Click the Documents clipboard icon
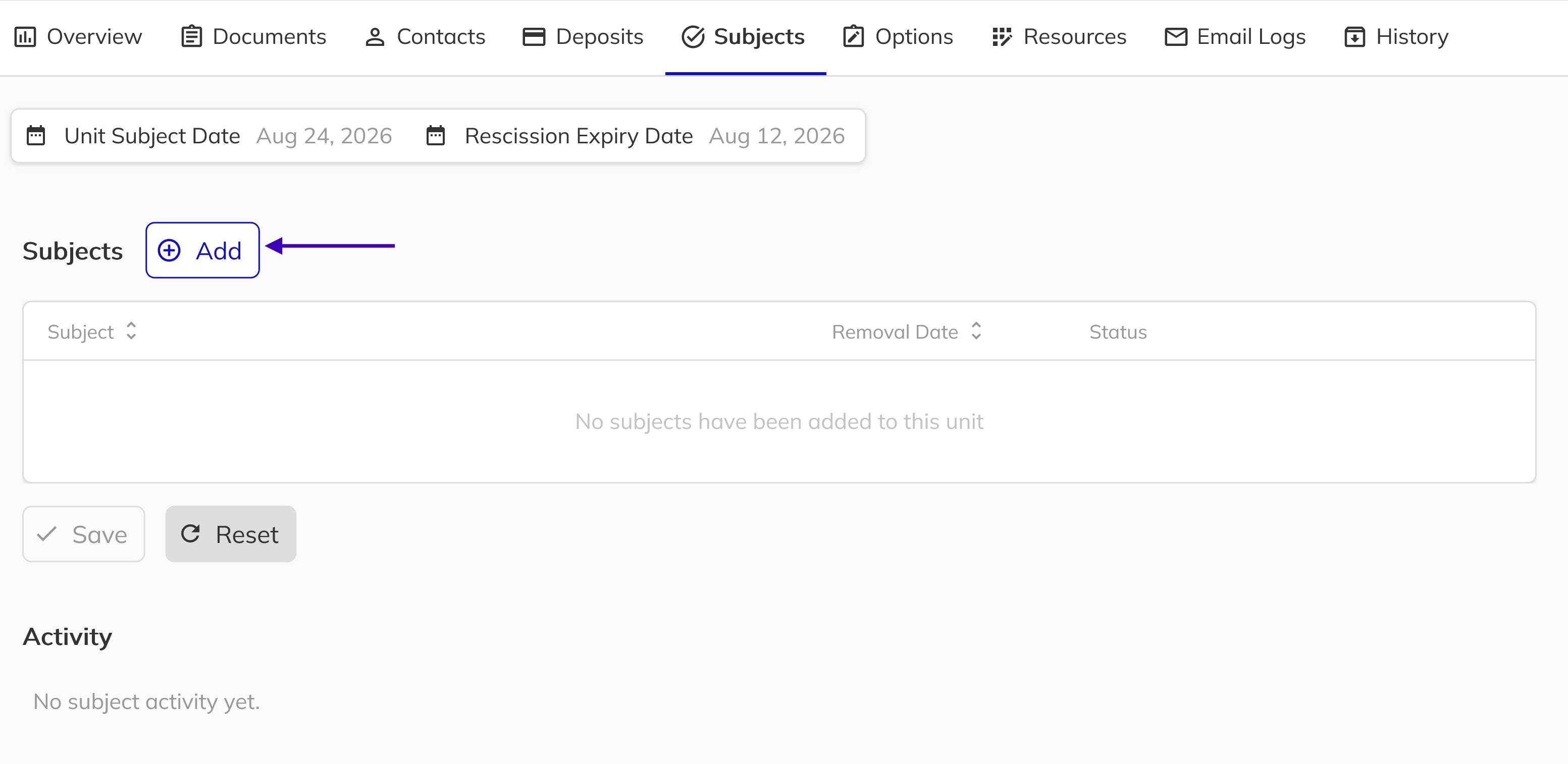 pos(192,36)
